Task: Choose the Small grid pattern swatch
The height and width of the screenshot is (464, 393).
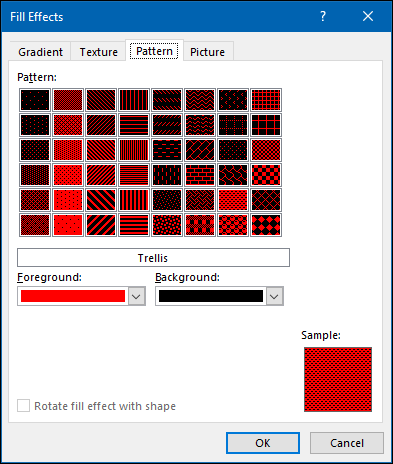Action: point(266,100)
